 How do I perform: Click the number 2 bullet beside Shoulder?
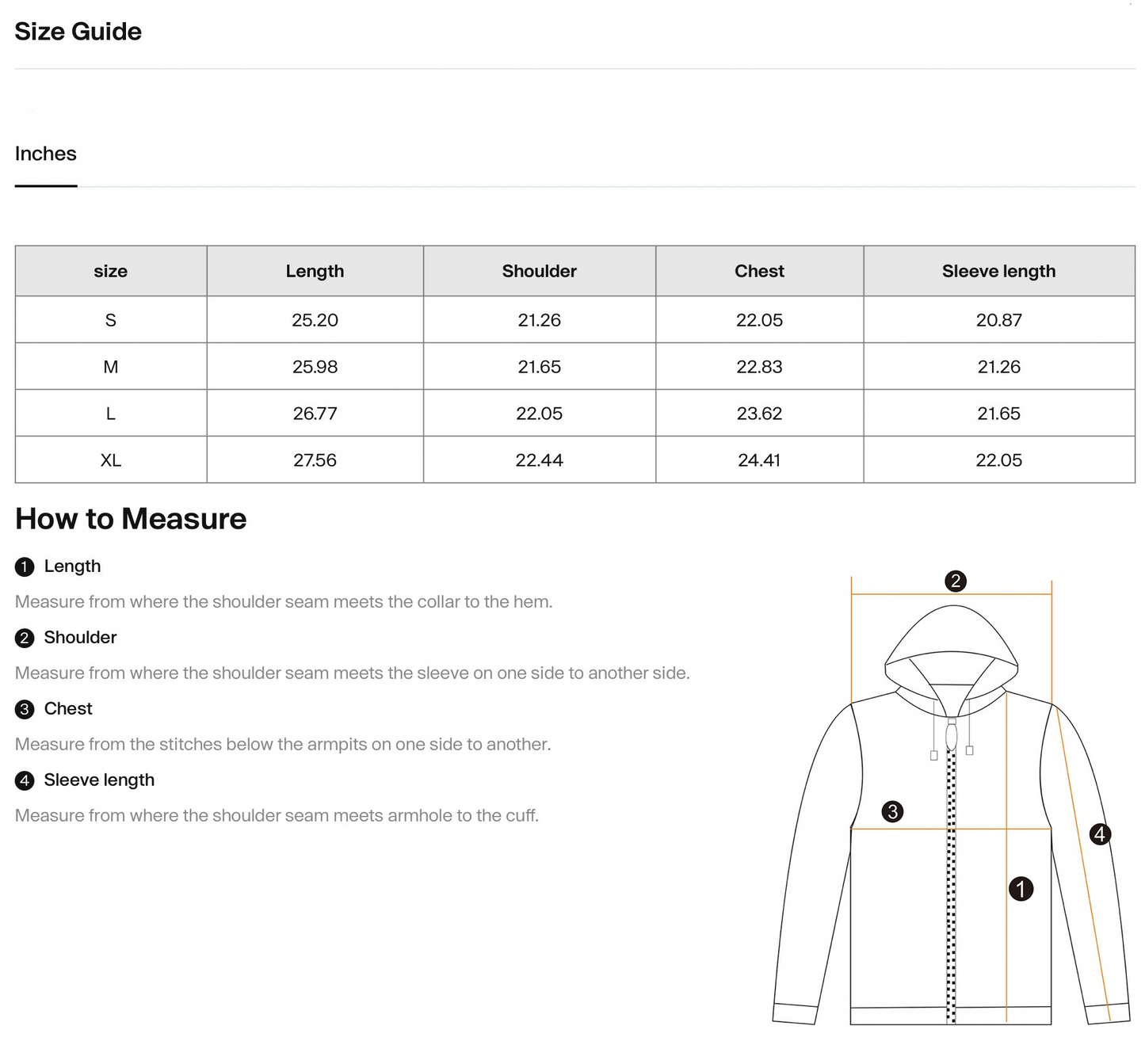pyautogui.click(x=25, y=639)
